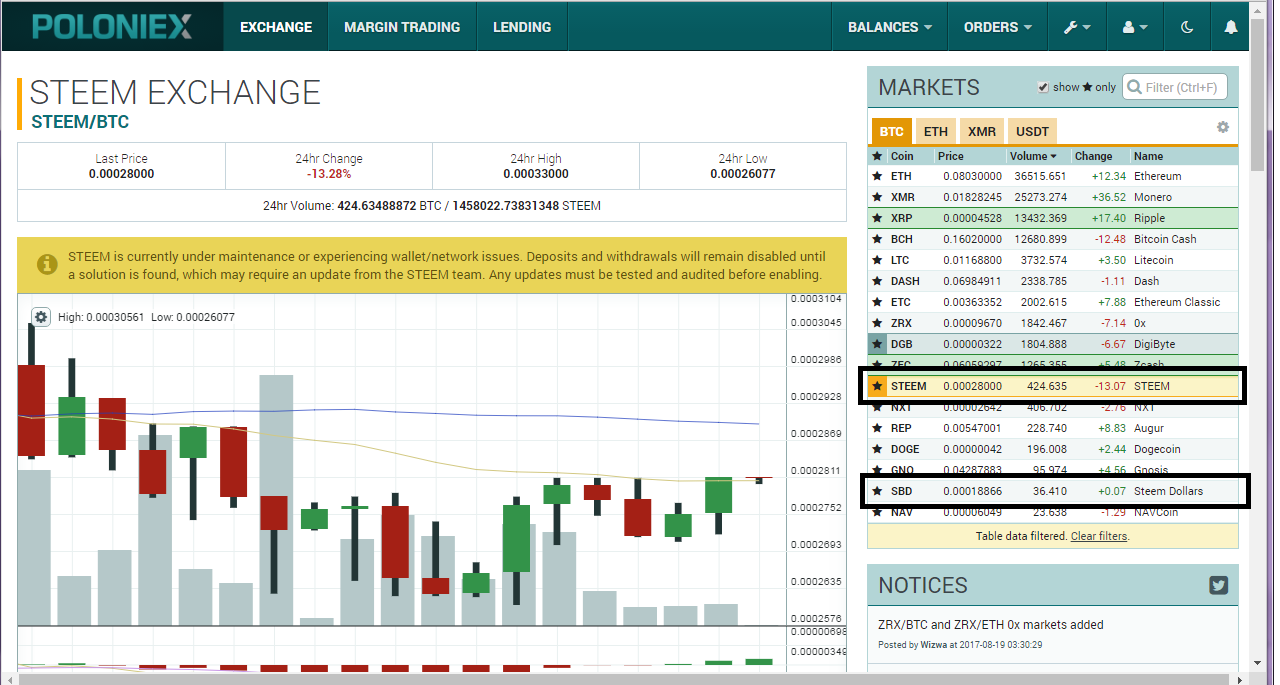The width and height of the screenshot is (1280, 685).
Task: Switch to ETH markets tab
Action: (935, 131)
